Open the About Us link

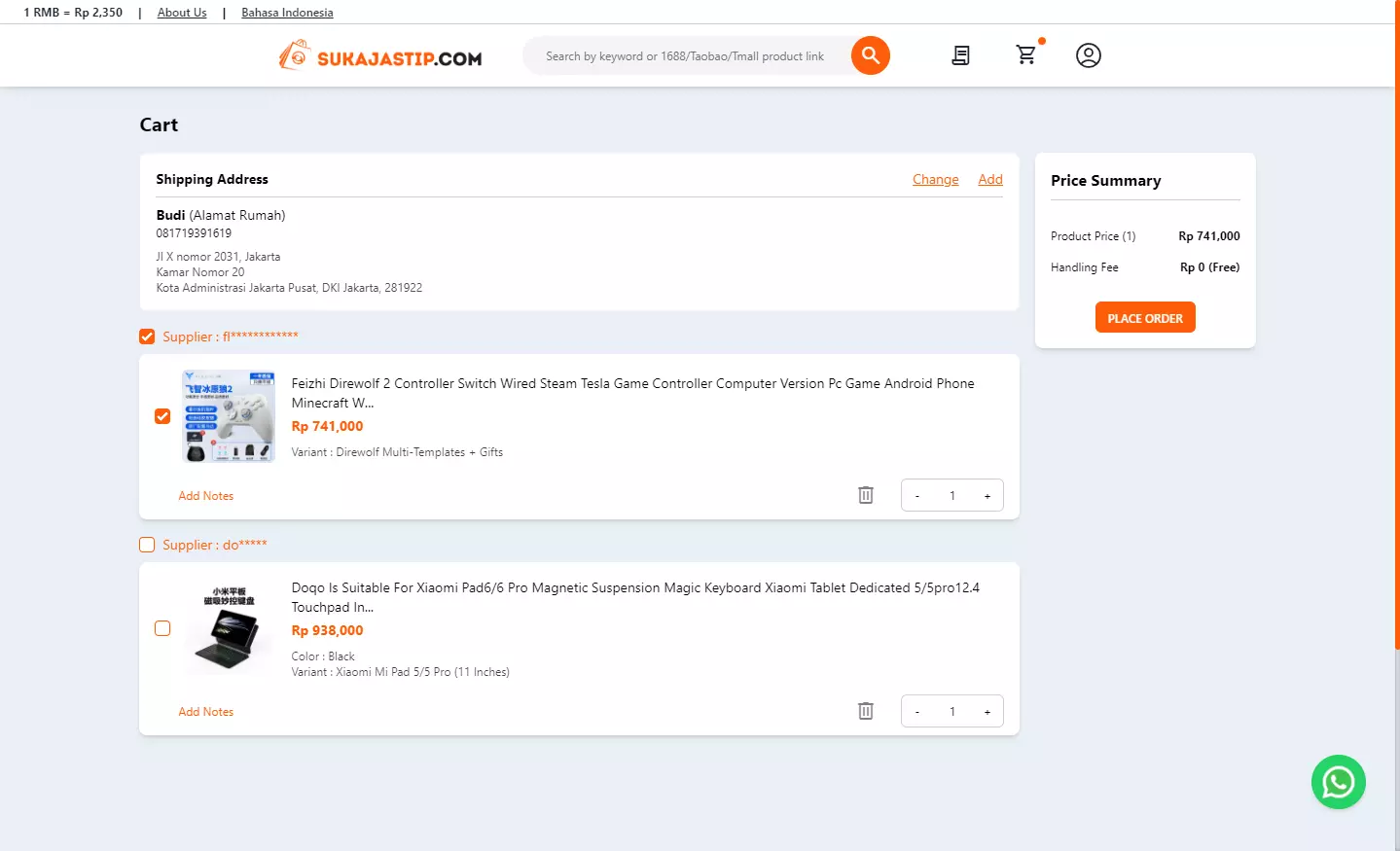[x=182, y=13]
